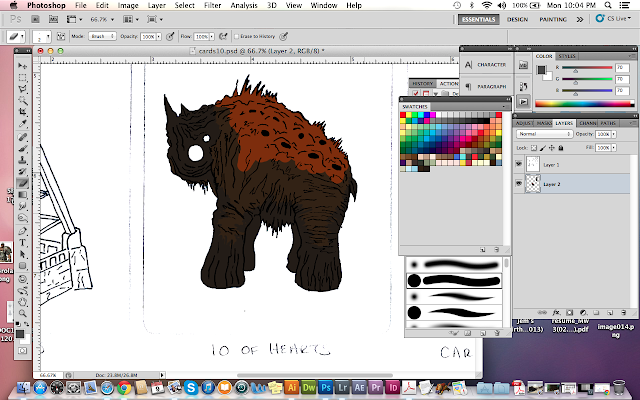
Task: Open the eraser Mode dropdown
Action: [102, 36]
